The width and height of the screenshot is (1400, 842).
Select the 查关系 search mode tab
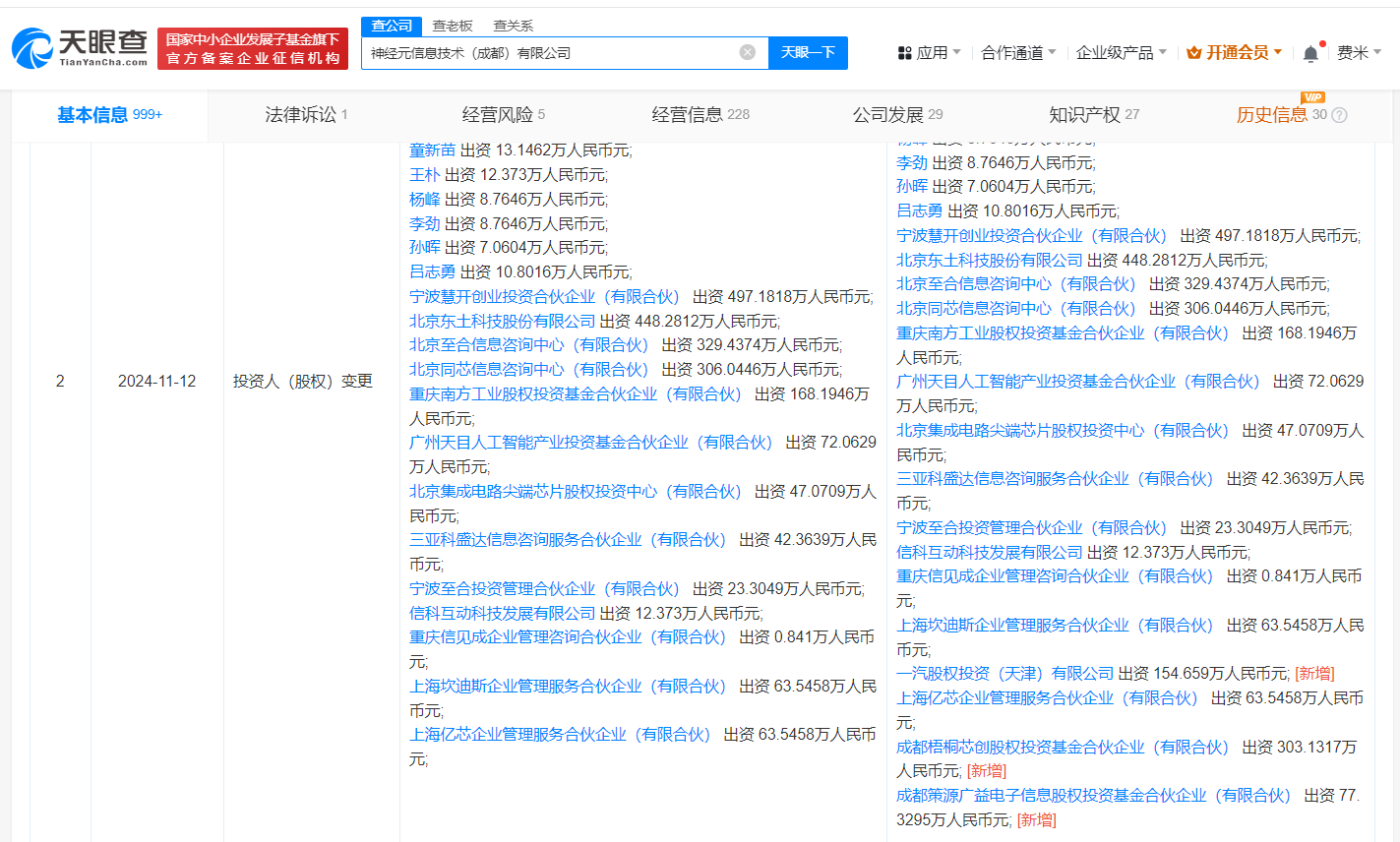(513, 26)
